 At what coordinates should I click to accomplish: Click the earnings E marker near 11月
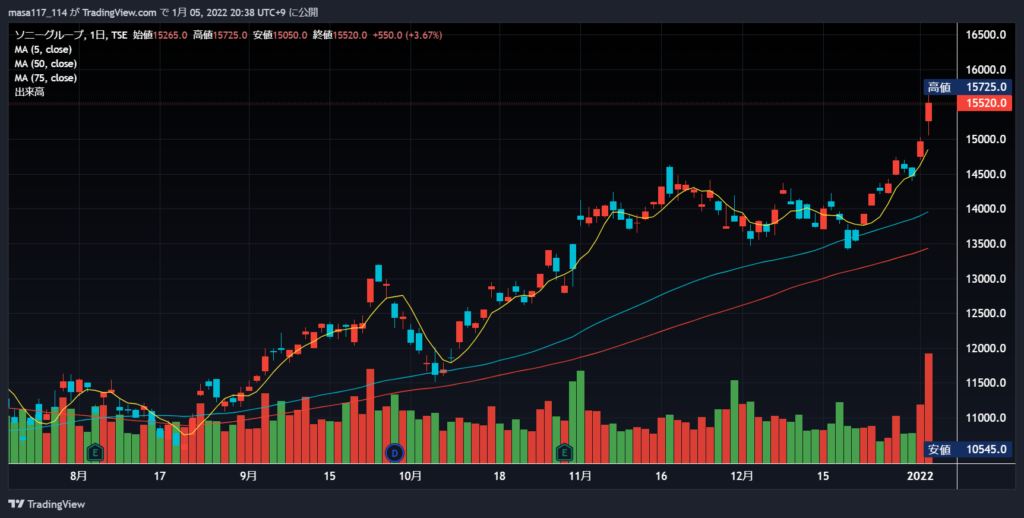point(564,451)
